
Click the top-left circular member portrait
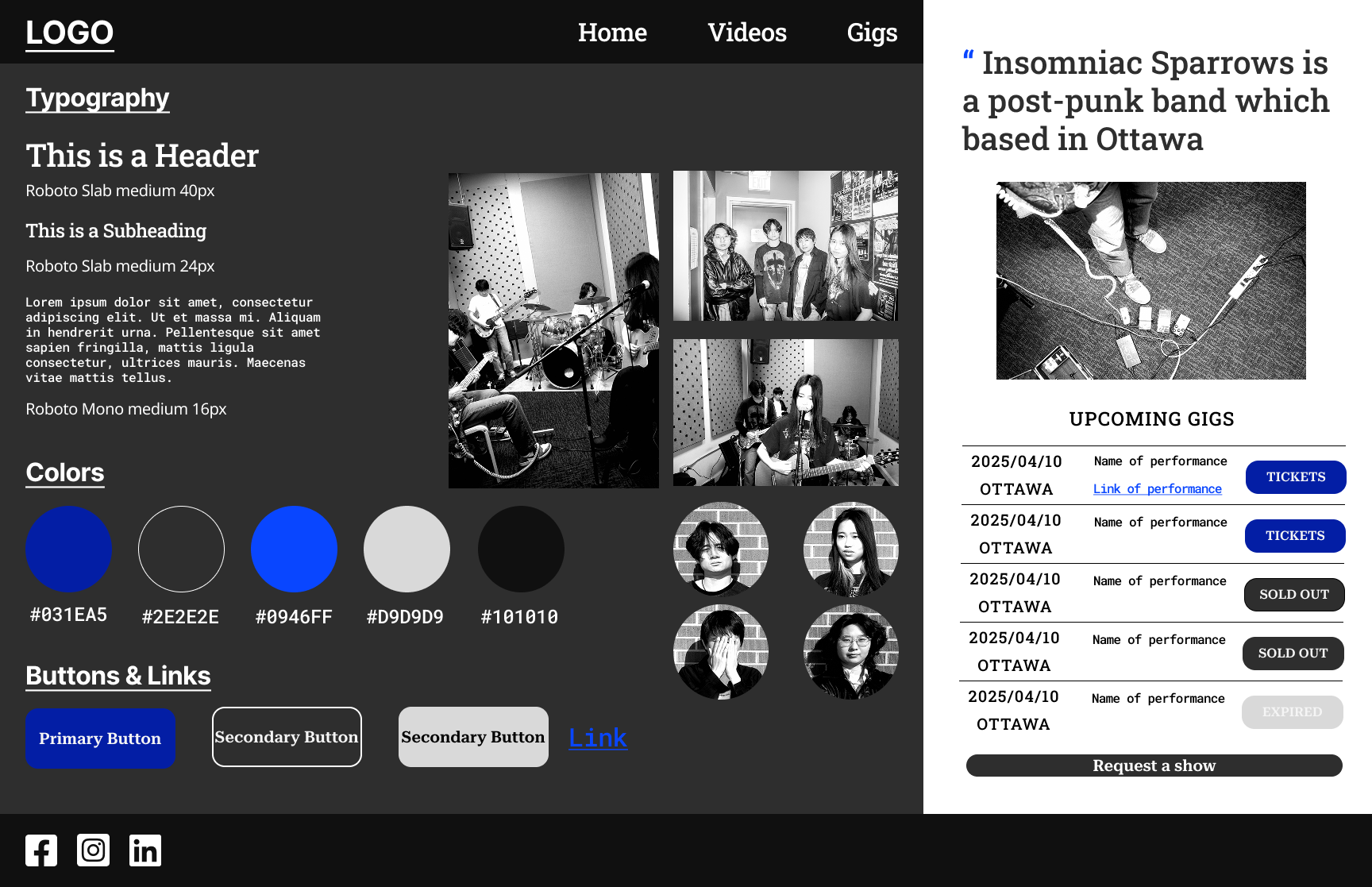[721, 549]
